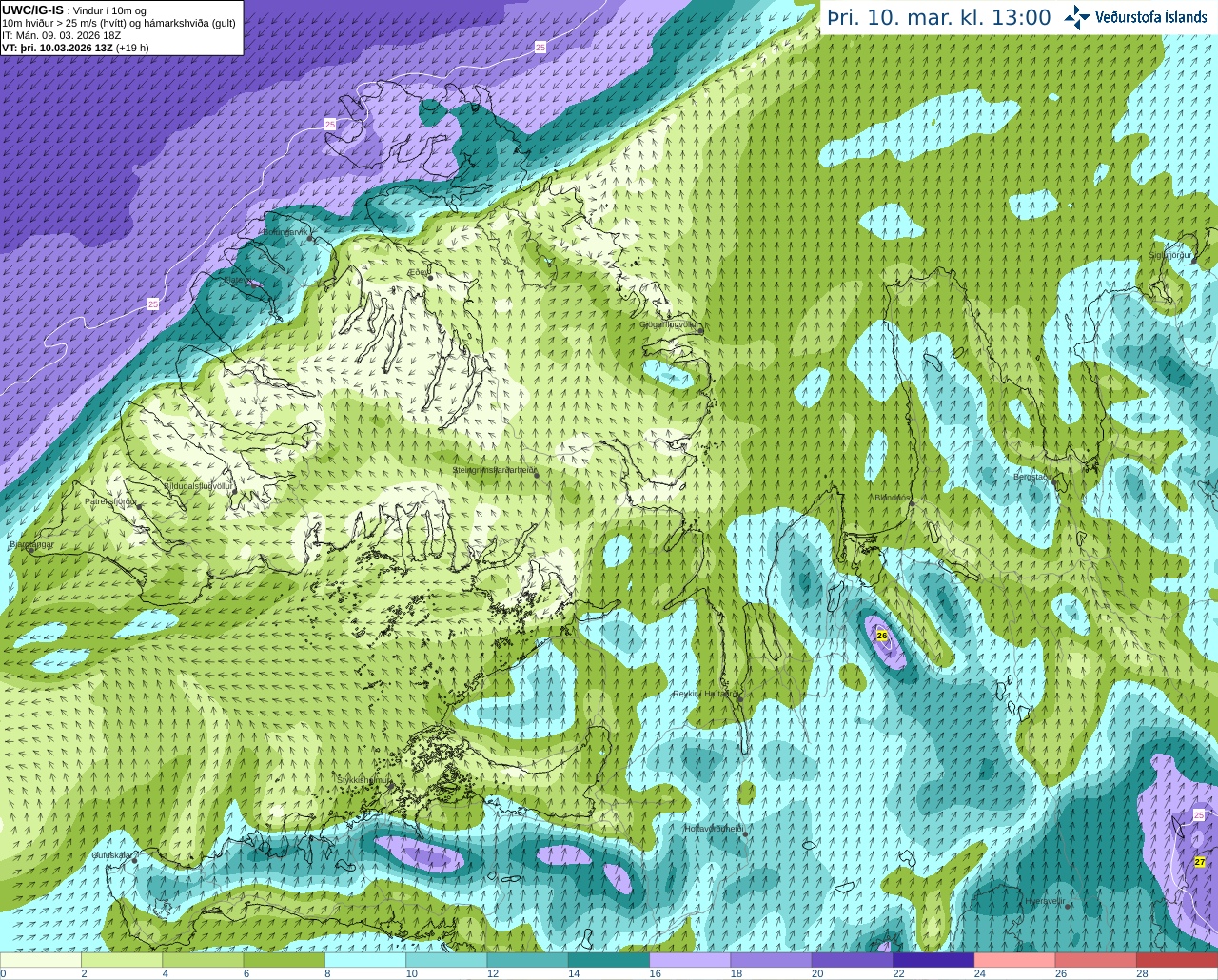
Task: Click the Hveravellir station label
Action: pos(1044,901)
